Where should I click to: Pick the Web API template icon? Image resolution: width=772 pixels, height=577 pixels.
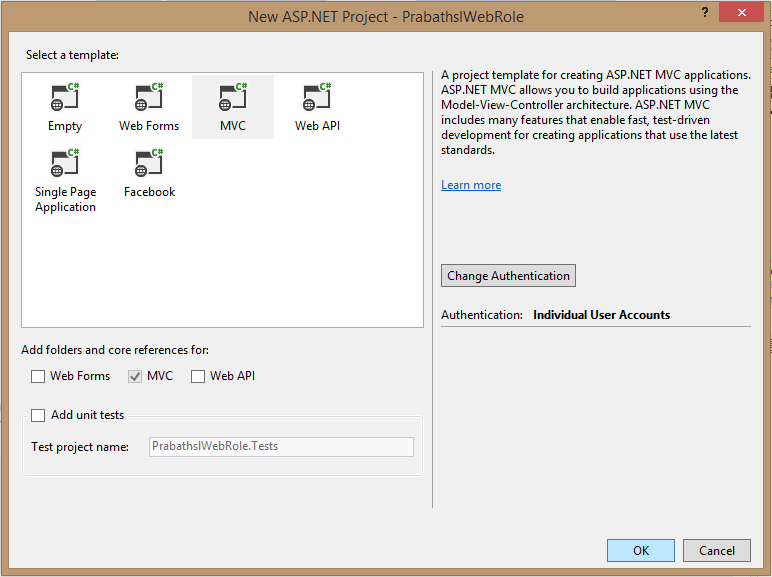tap(317, 97)
